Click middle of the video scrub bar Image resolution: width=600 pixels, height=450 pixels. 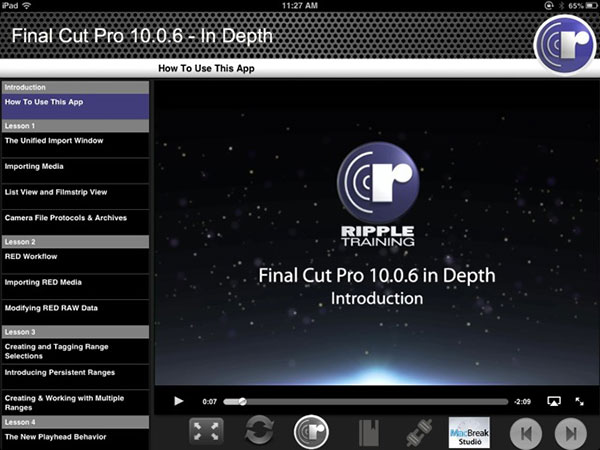366,401
